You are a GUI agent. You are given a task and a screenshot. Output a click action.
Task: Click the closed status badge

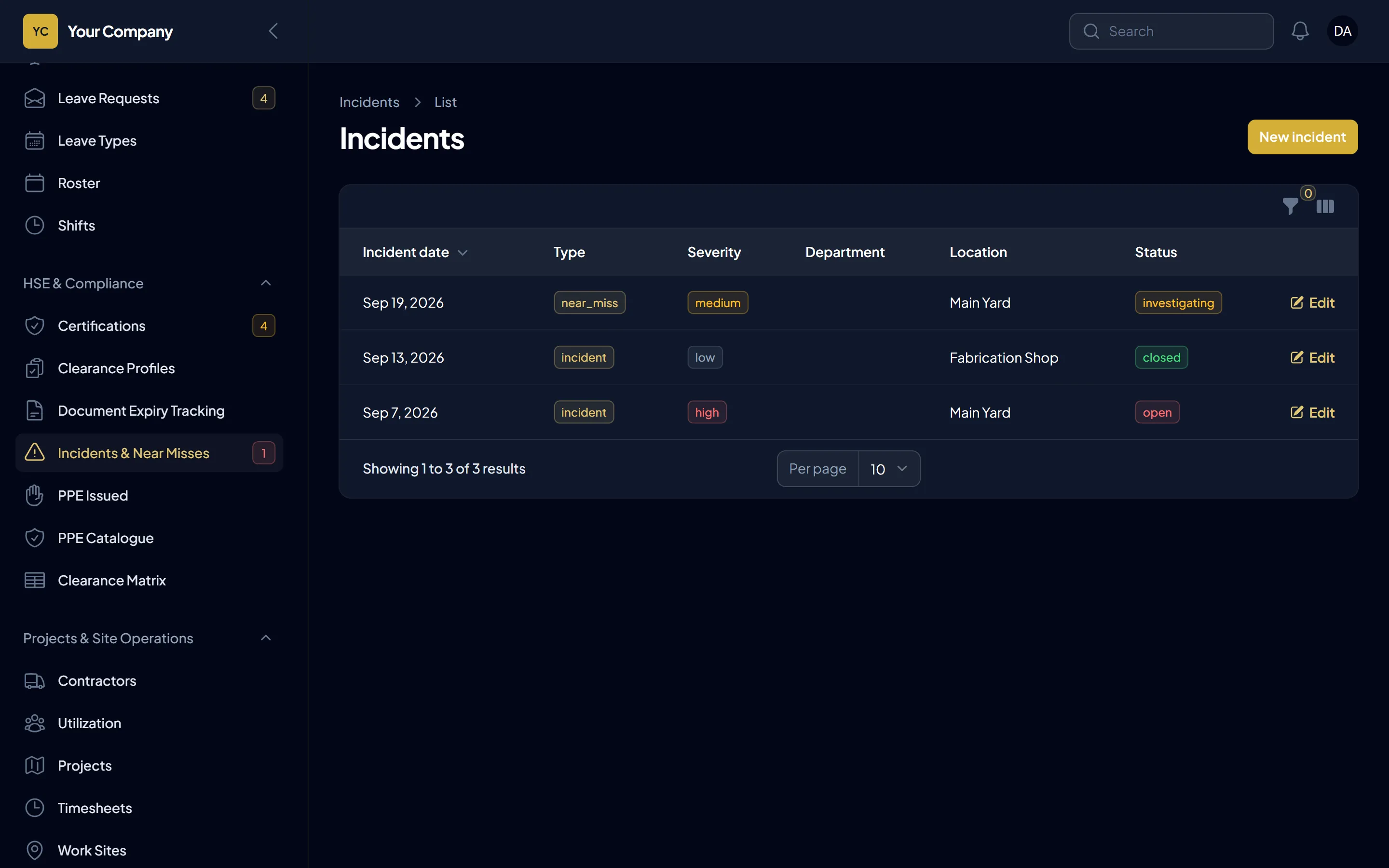(x=1161, y=357)
